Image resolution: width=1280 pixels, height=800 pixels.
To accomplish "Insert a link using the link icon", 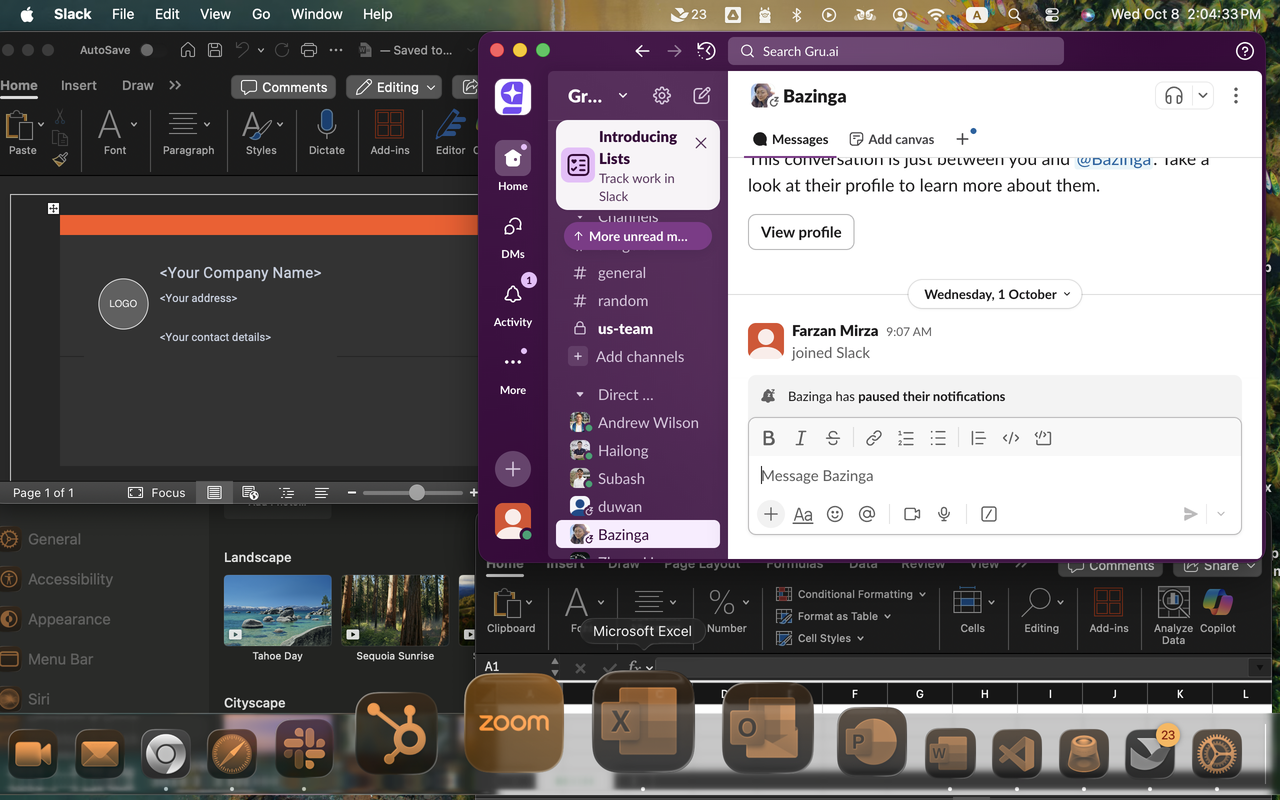I will point(873,438).
